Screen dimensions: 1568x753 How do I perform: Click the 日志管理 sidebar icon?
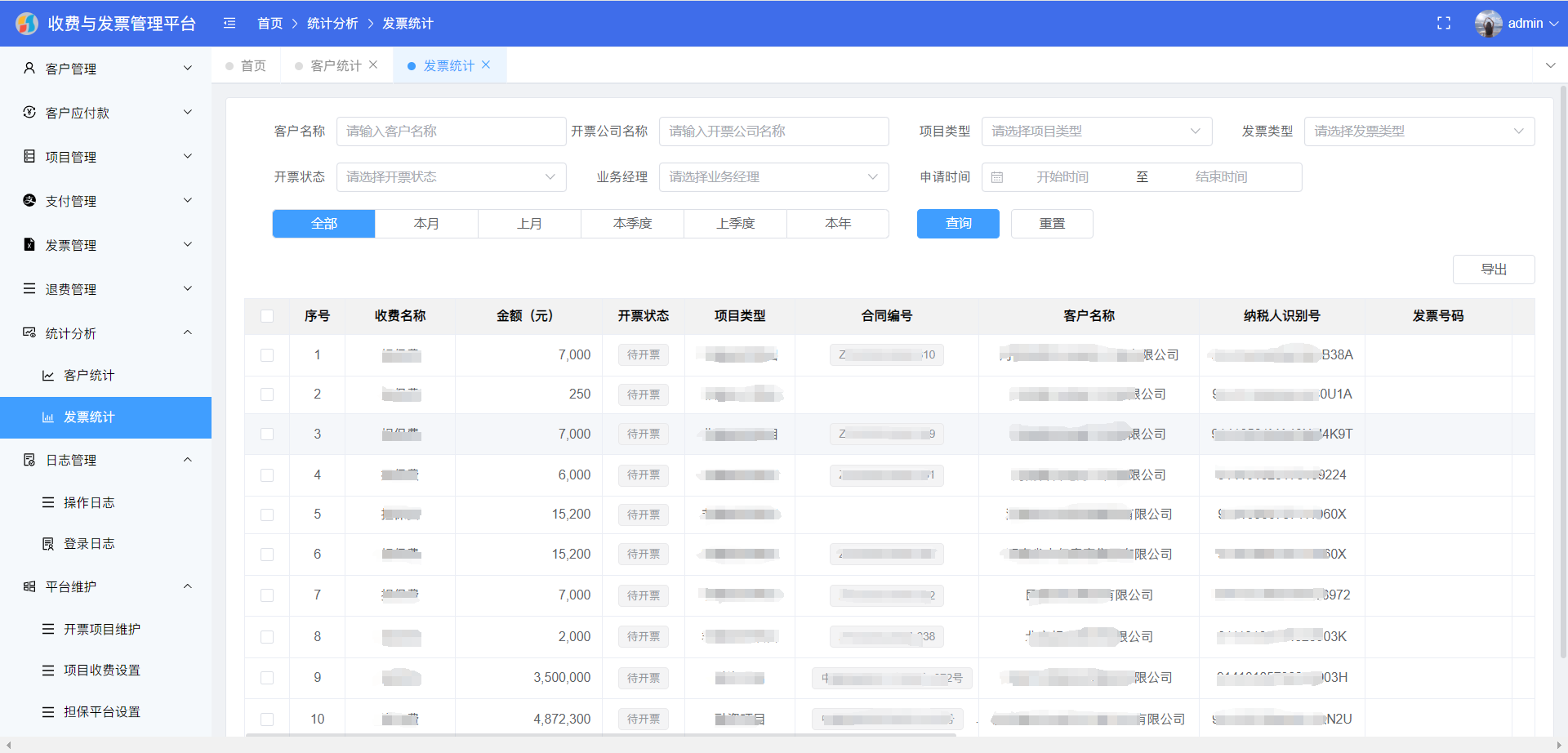(29, 461)
